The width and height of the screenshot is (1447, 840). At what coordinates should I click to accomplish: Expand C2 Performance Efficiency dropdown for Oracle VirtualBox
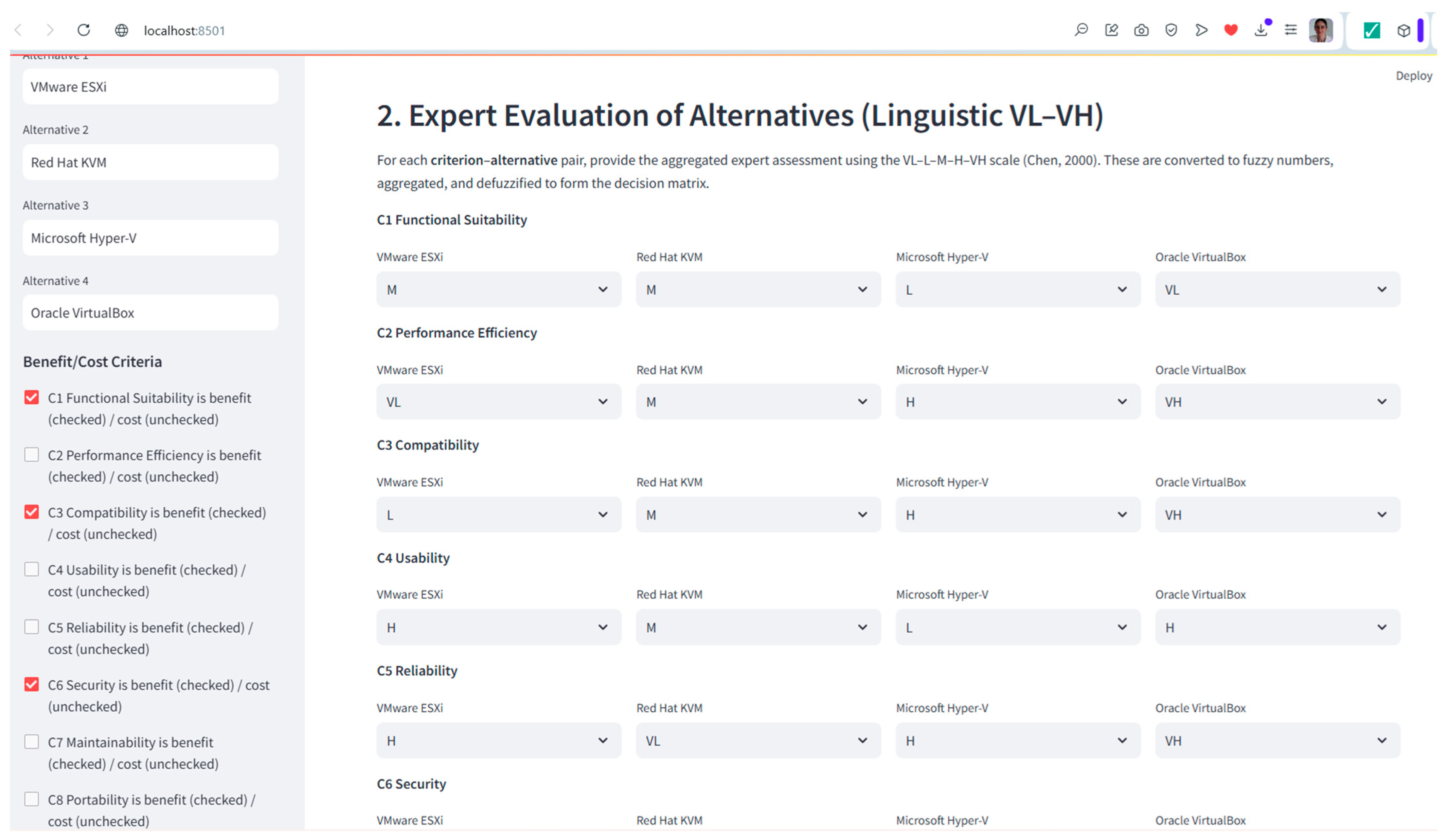pos(1277,402)
